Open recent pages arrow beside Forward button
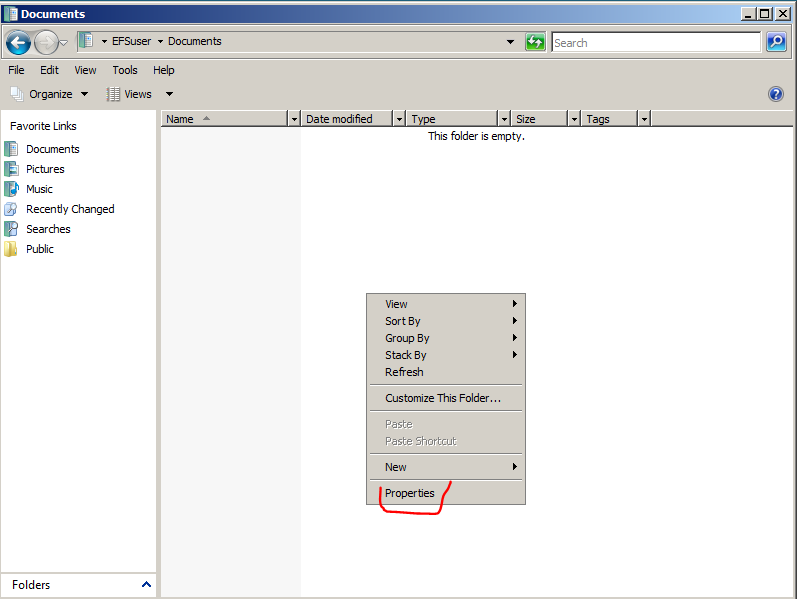Image resolution: width=797 pixels, height=599 pixels. 64,43
